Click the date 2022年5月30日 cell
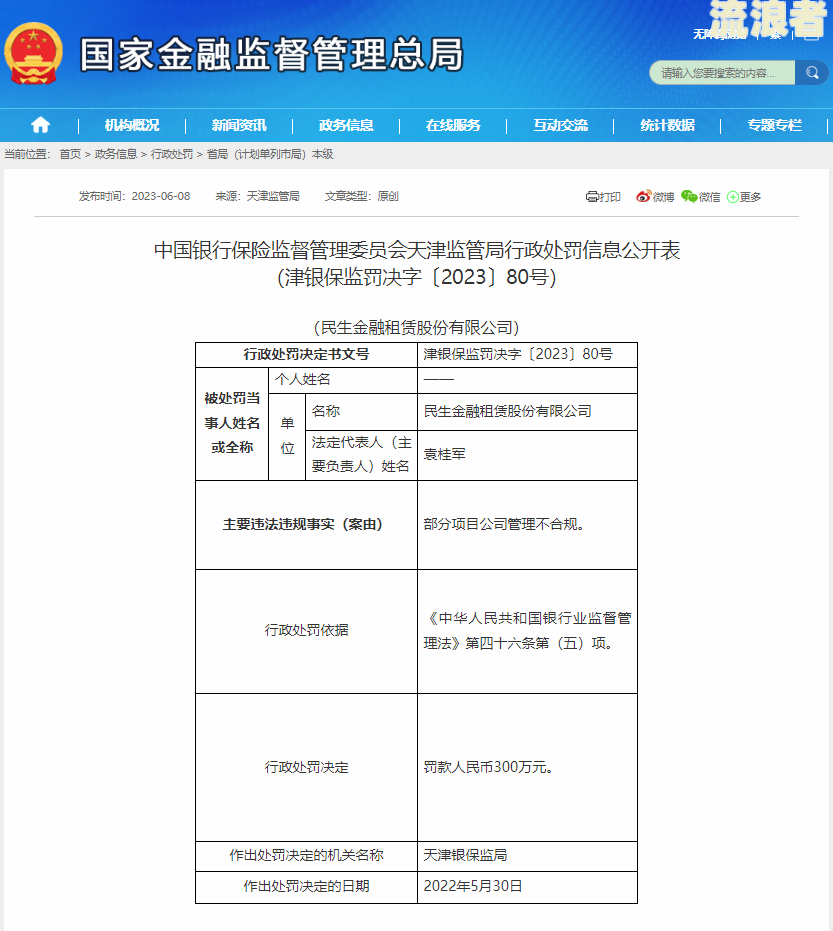This screenshot has width=833, height=931. tap(527, 887)
